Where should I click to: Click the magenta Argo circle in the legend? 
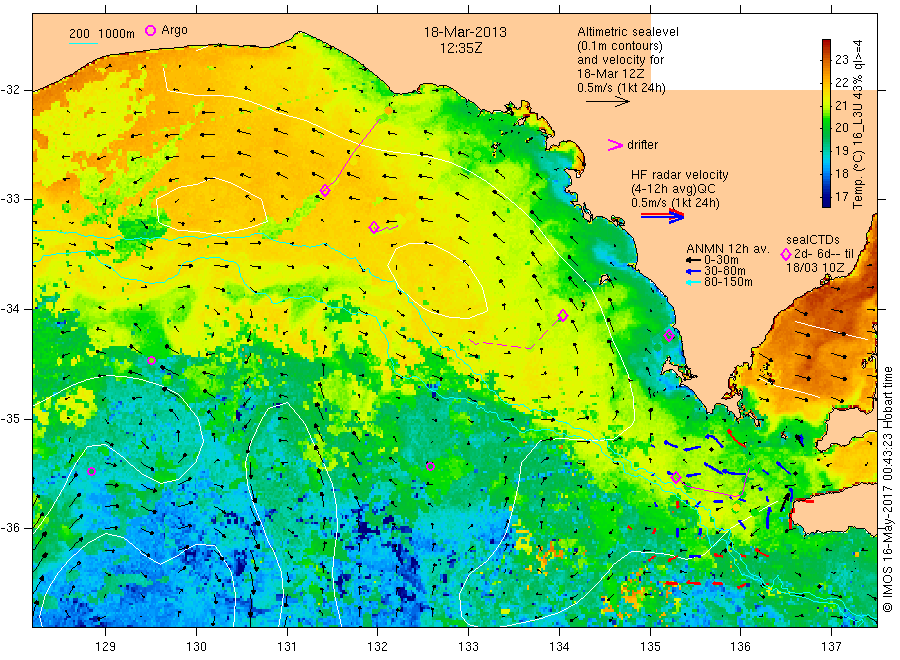pos(150,30)
